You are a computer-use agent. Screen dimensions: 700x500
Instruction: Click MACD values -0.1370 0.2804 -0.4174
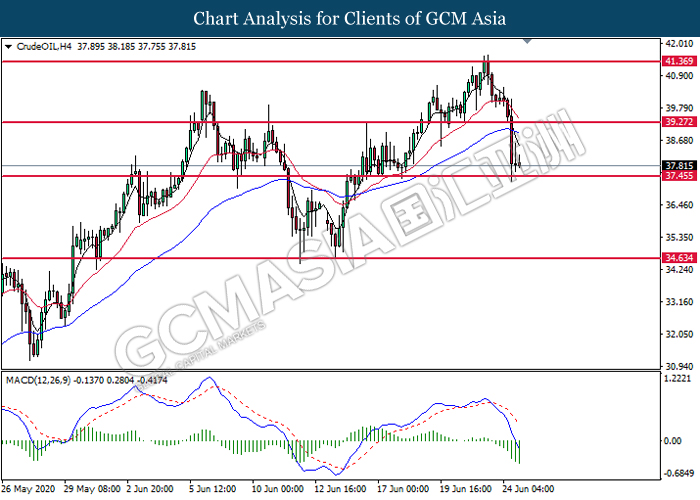(x=121, y=380)
